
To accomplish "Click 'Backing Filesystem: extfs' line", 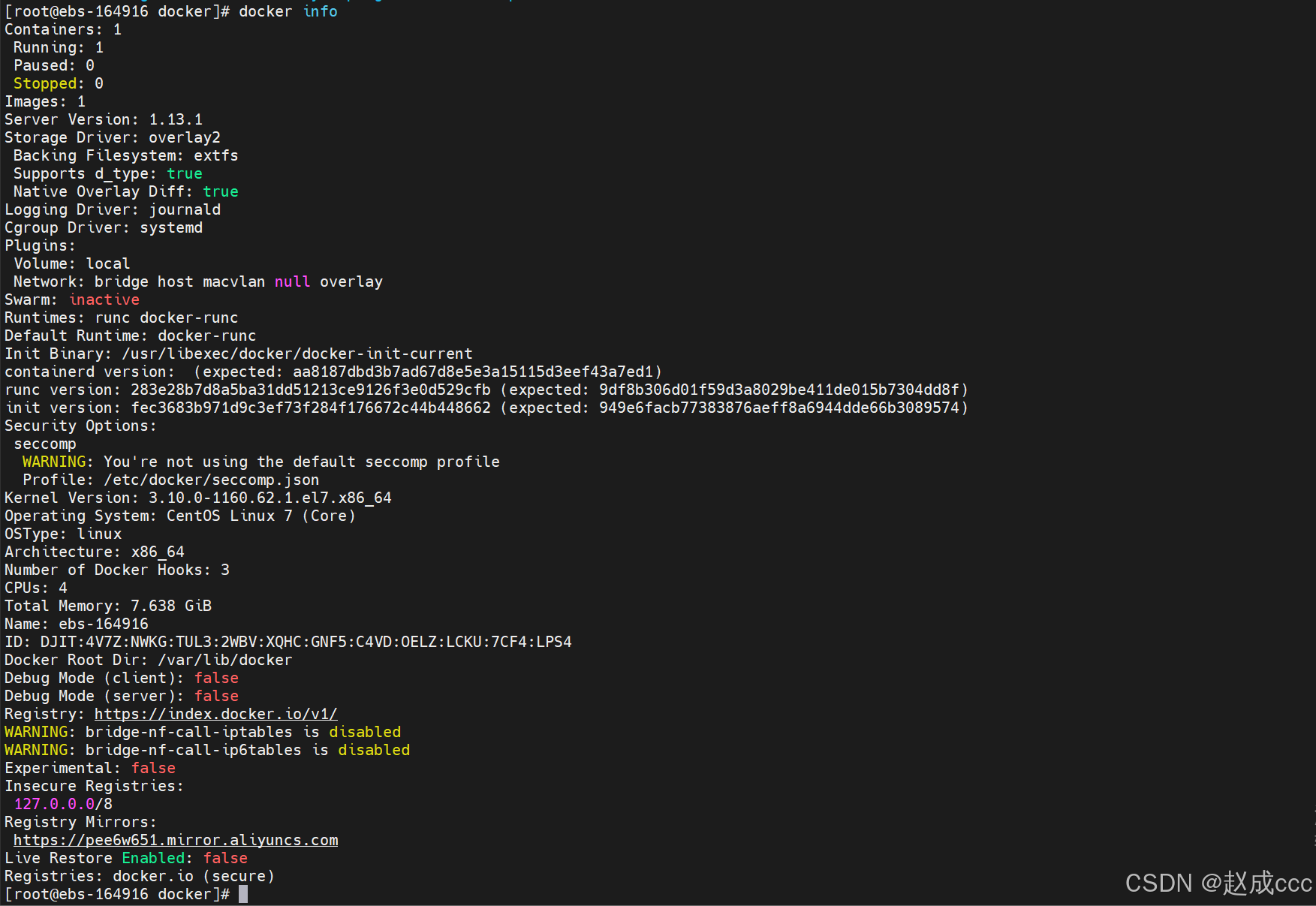I will tap(126, 155).
